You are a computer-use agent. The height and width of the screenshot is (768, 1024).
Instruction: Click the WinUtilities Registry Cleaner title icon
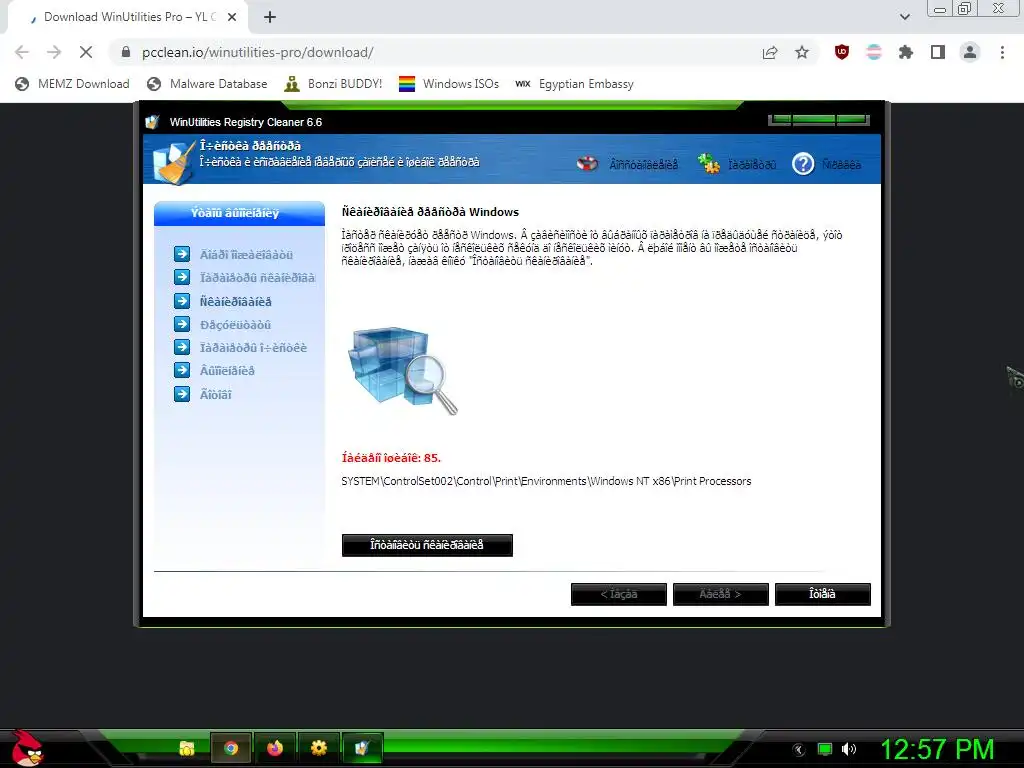click(152, 121)
